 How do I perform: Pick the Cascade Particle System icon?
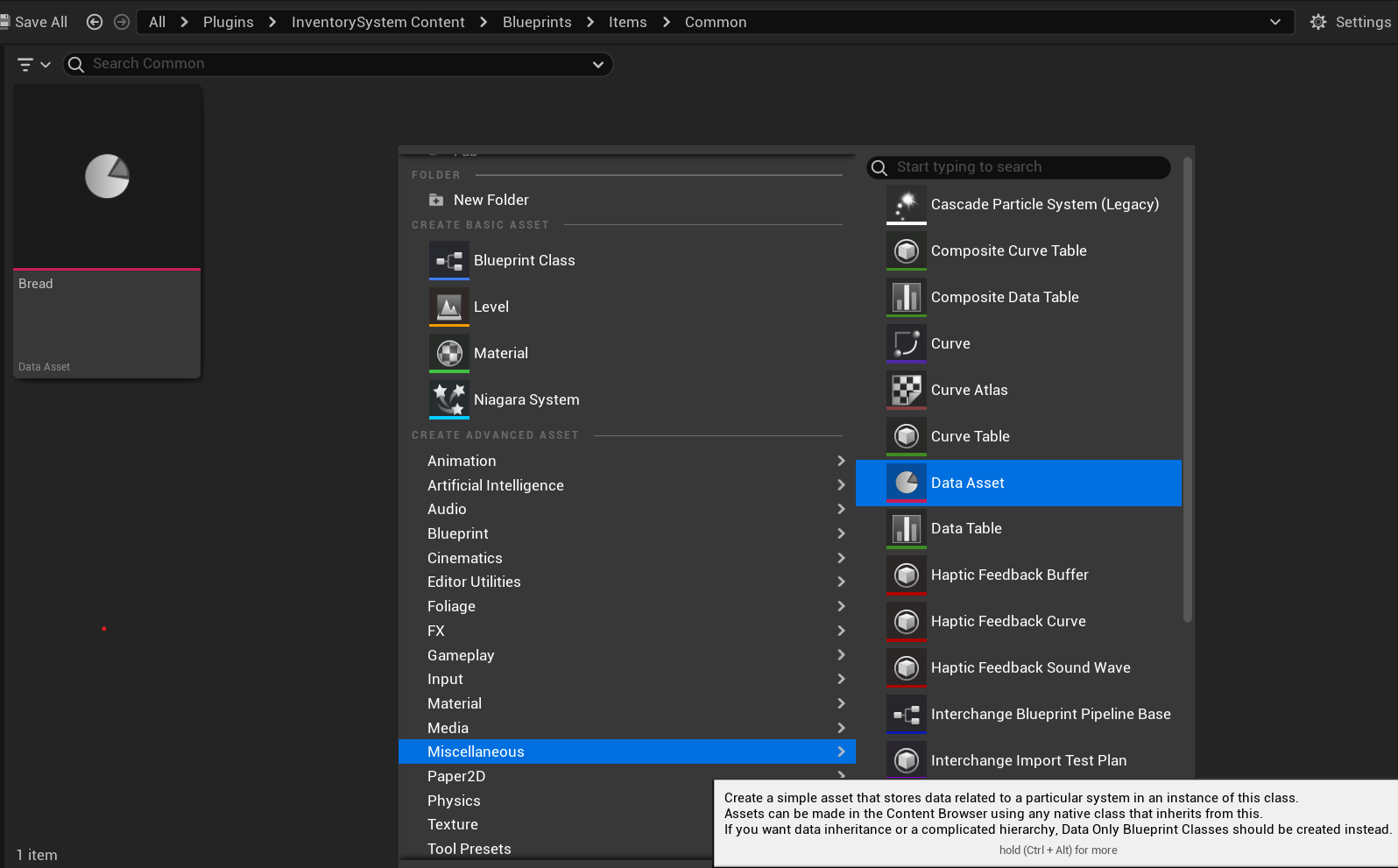tap(907, 204)
